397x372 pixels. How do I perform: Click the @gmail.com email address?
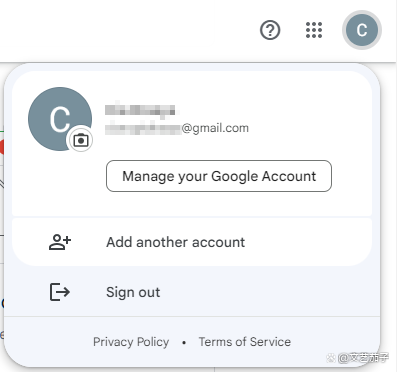(x=177, y=128)
